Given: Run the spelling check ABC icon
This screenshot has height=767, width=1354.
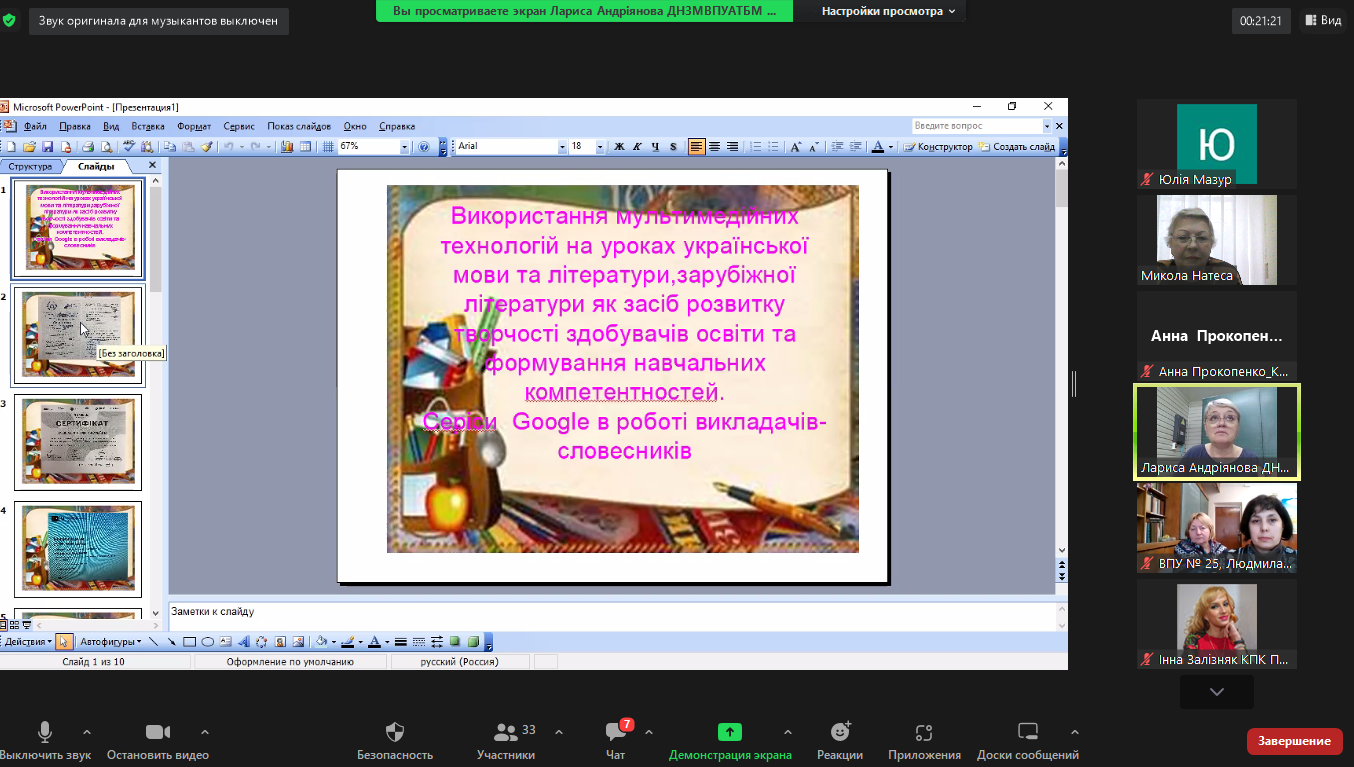Looking at the screenshot, I should coord(128,146).
